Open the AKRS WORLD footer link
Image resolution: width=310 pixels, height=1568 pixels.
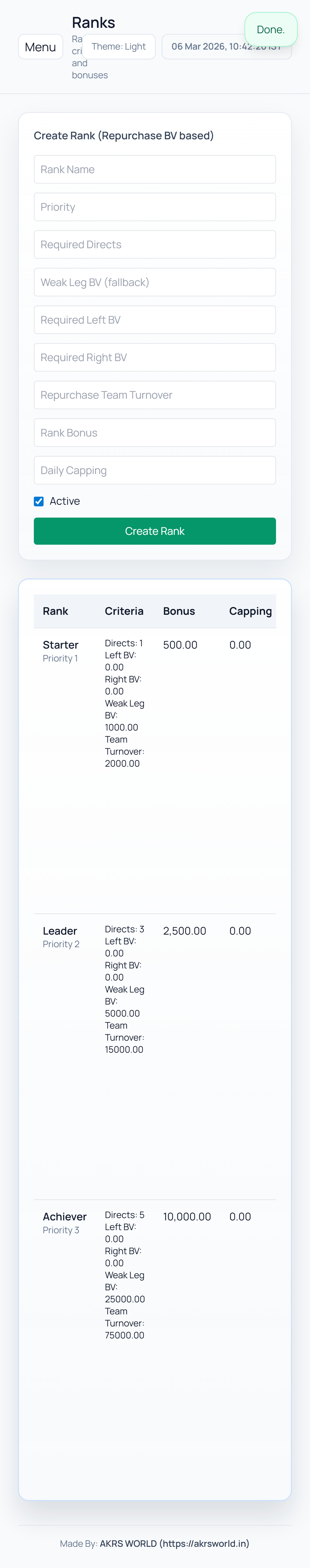click(174, 1543)
